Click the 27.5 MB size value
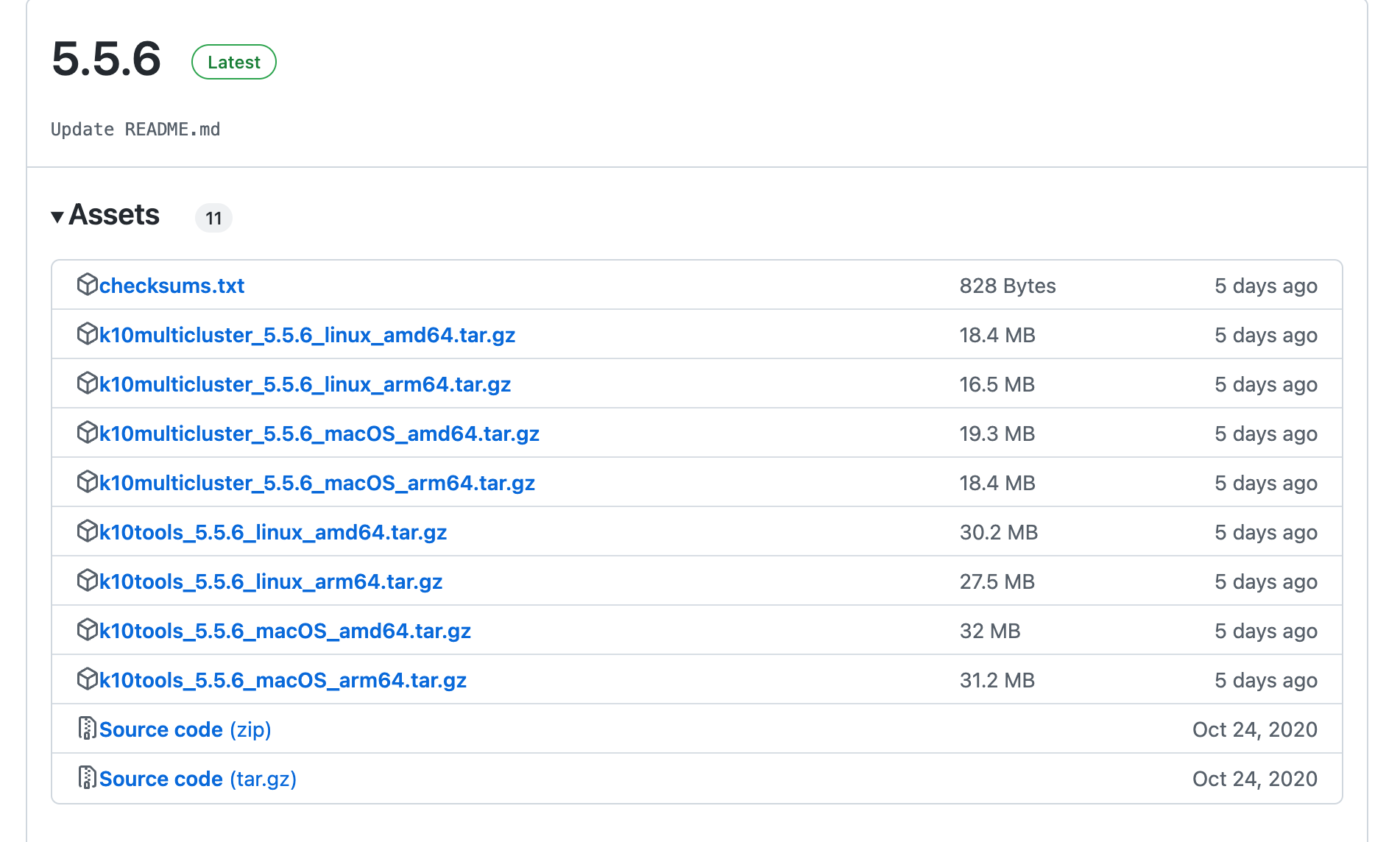Viewport: 1400px width, 842px height. coord(997,581)
